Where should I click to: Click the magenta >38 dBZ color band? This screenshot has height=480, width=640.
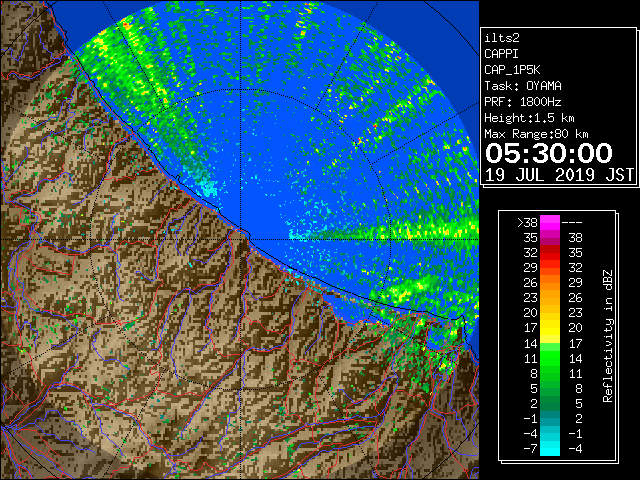coord(550,222)
